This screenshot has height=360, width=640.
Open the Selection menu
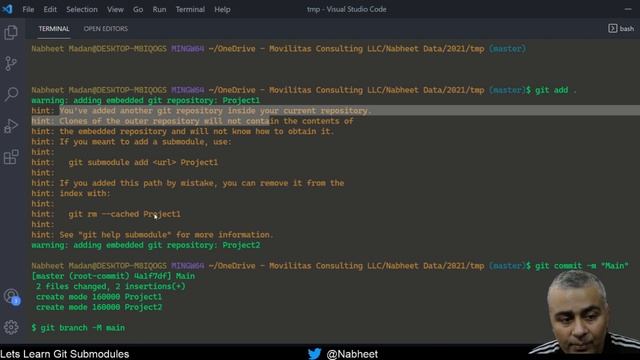(82, 9)
